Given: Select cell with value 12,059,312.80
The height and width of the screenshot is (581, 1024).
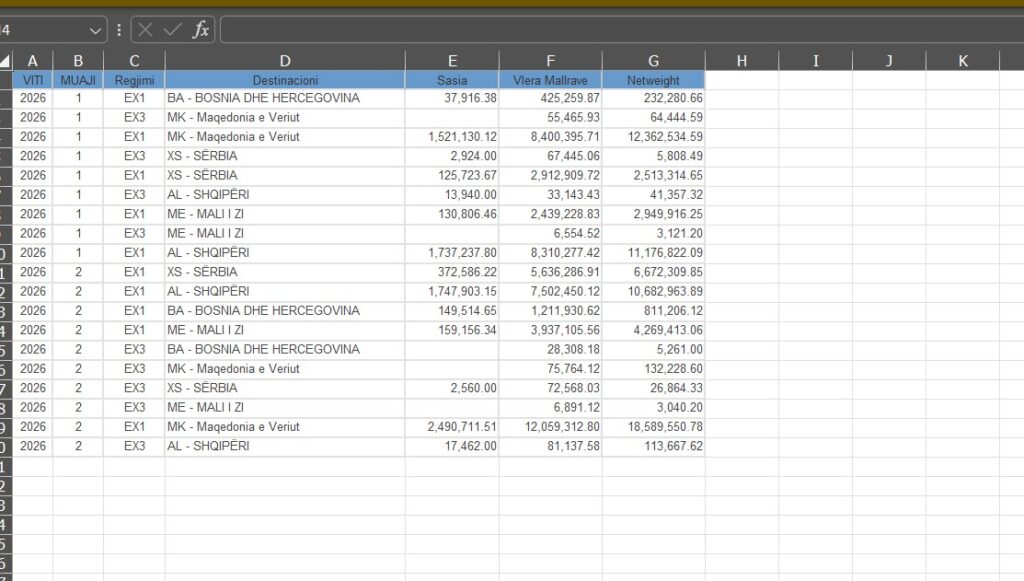Looking at the screenshot, I should point(550,427).
